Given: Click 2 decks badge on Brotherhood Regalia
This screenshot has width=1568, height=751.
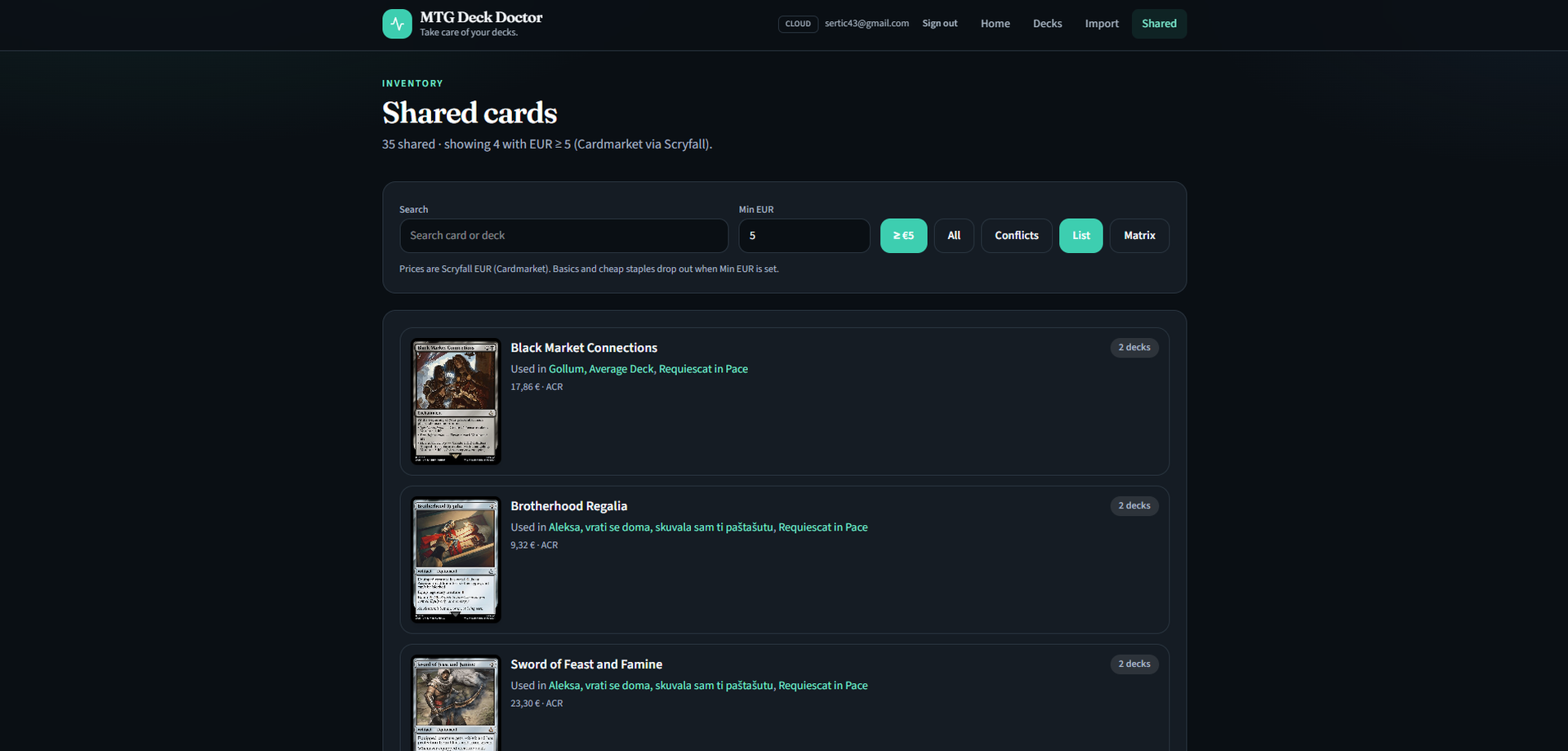Looking at the screenshot, I should coord(1134,506).
